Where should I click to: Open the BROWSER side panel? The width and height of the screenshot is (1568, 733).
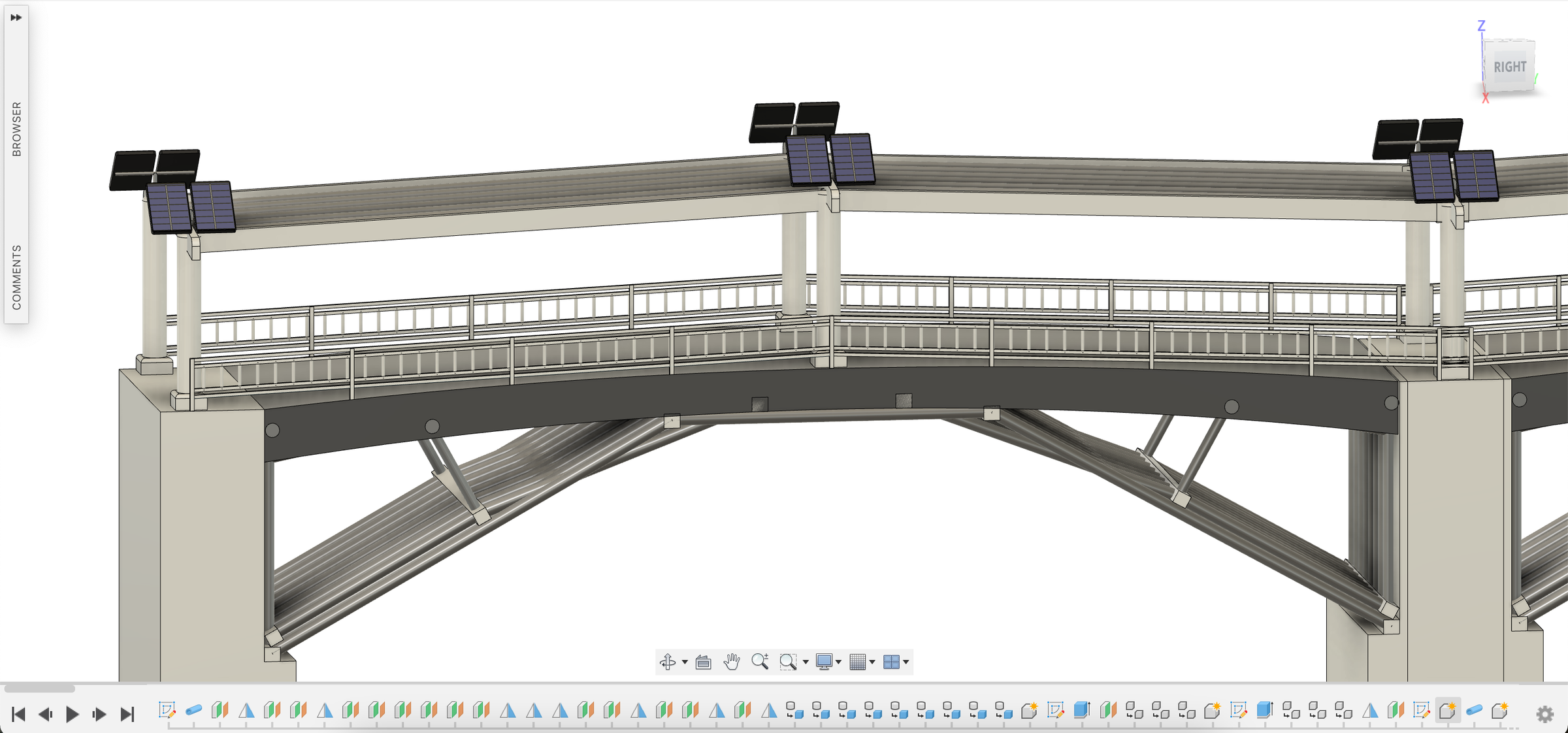(18, 127)
